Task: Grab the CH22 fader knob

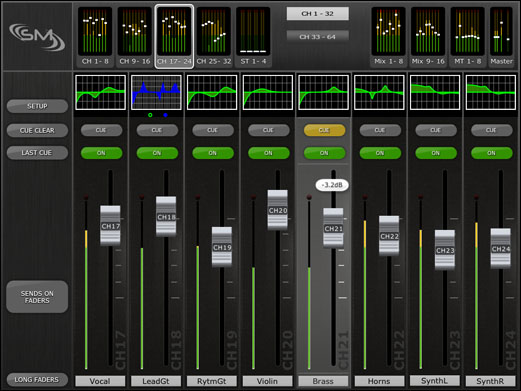Action: tap(389, 236)
